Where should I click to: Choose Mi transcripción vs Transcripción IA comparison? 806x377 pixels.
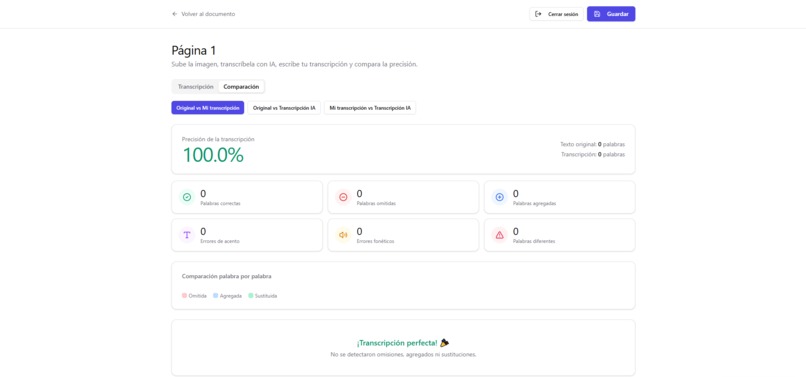coord(370,108)
